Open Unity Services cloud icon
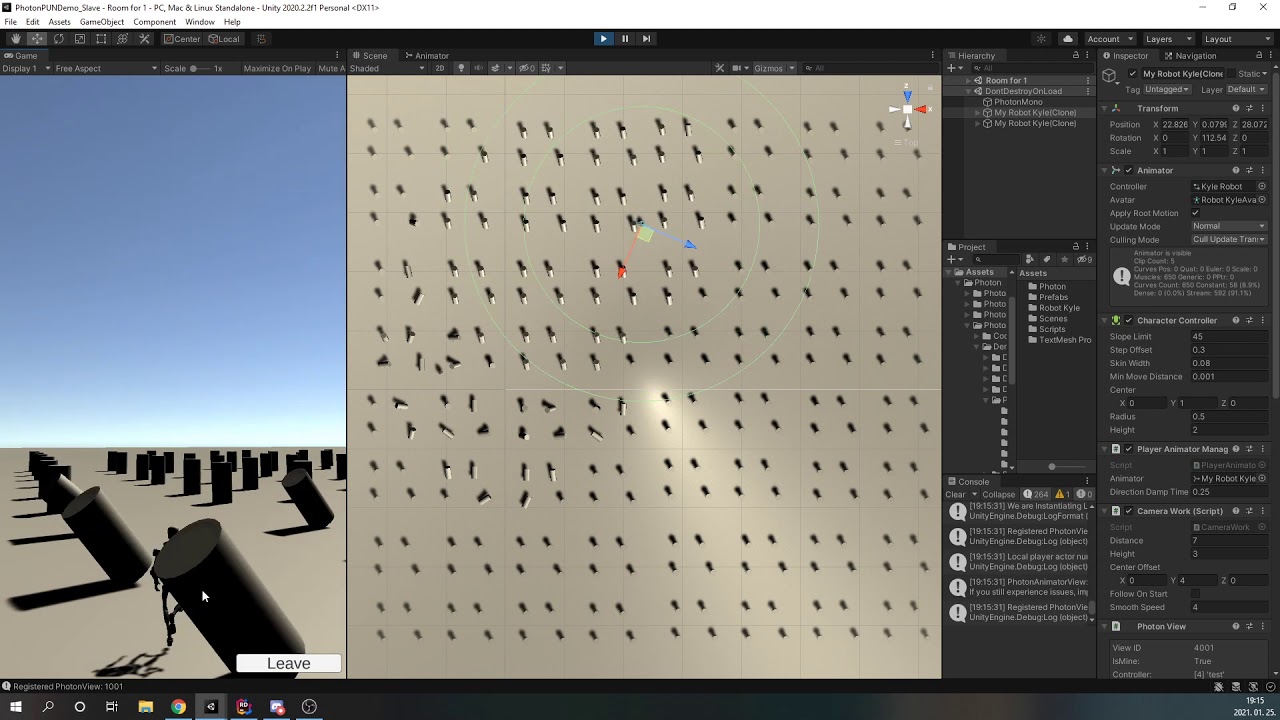Image resolution: width=1280 pixels, height=720 pixels. (x=1067, y=39)
